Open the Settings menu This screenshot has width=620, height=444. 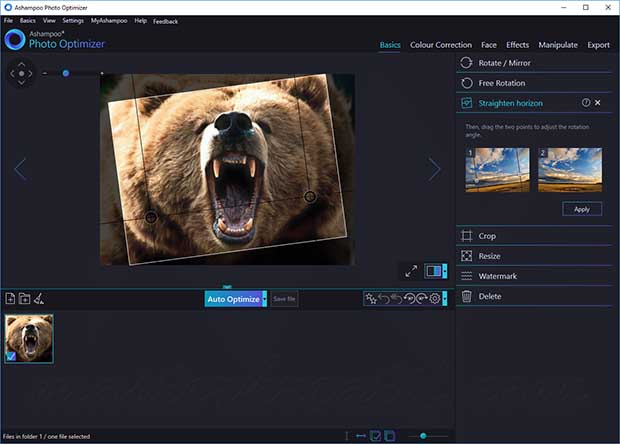pyautogui.click(x=73, y=21)
